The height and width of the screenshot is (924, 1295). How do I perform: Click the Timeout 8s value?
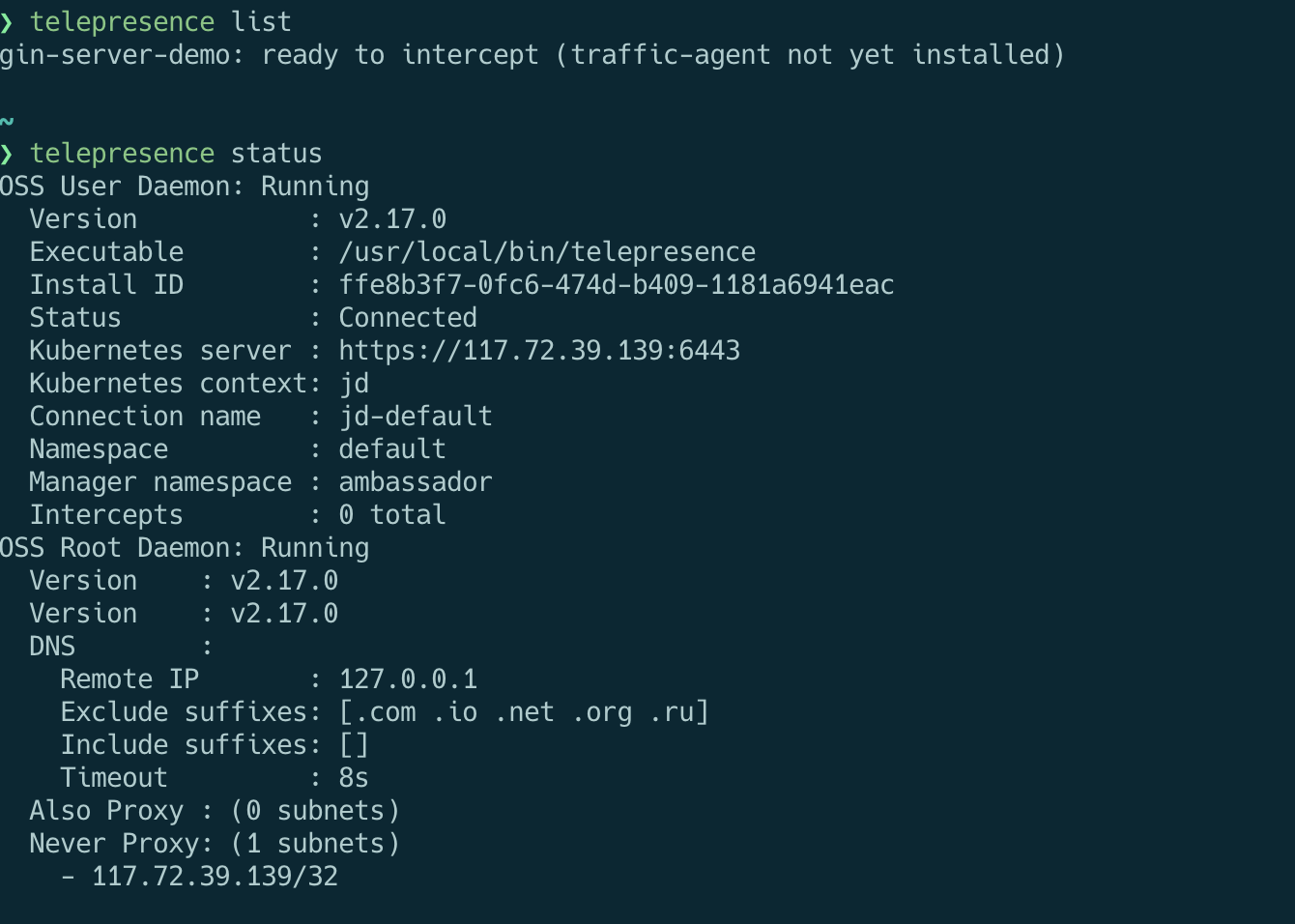(x=354, y=778)
